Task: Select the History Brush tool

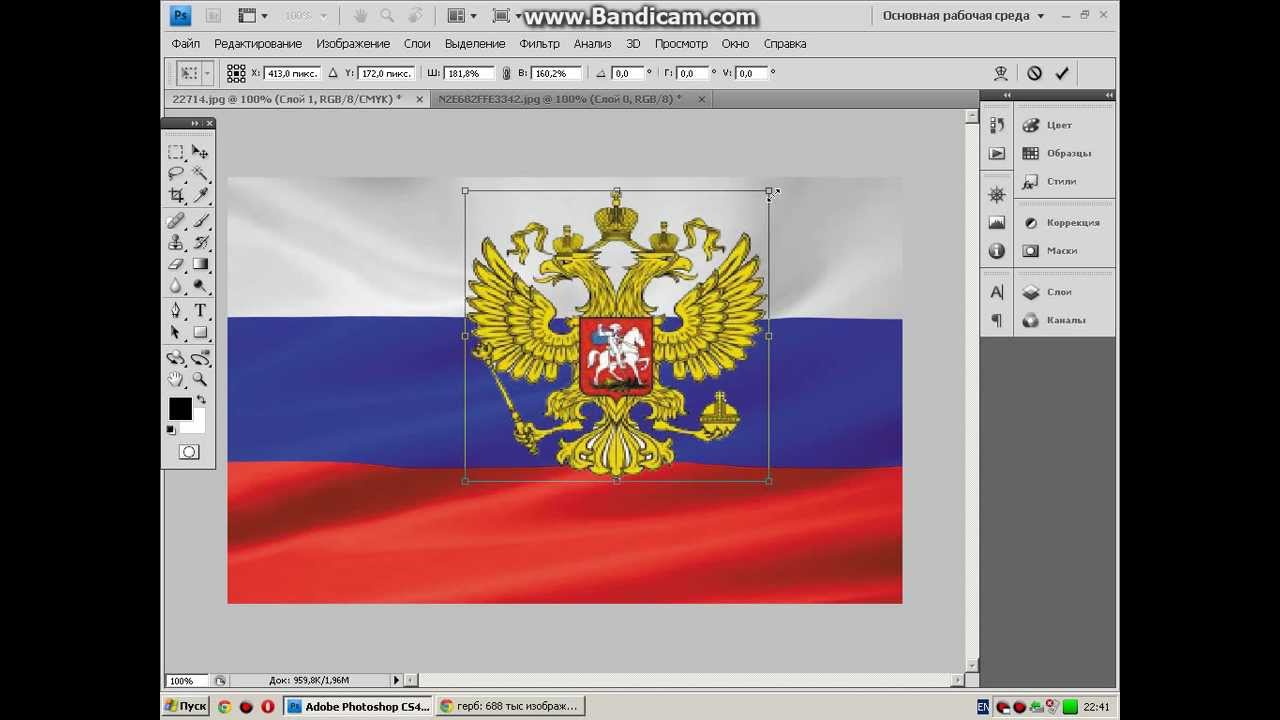Action: [200, 243]
